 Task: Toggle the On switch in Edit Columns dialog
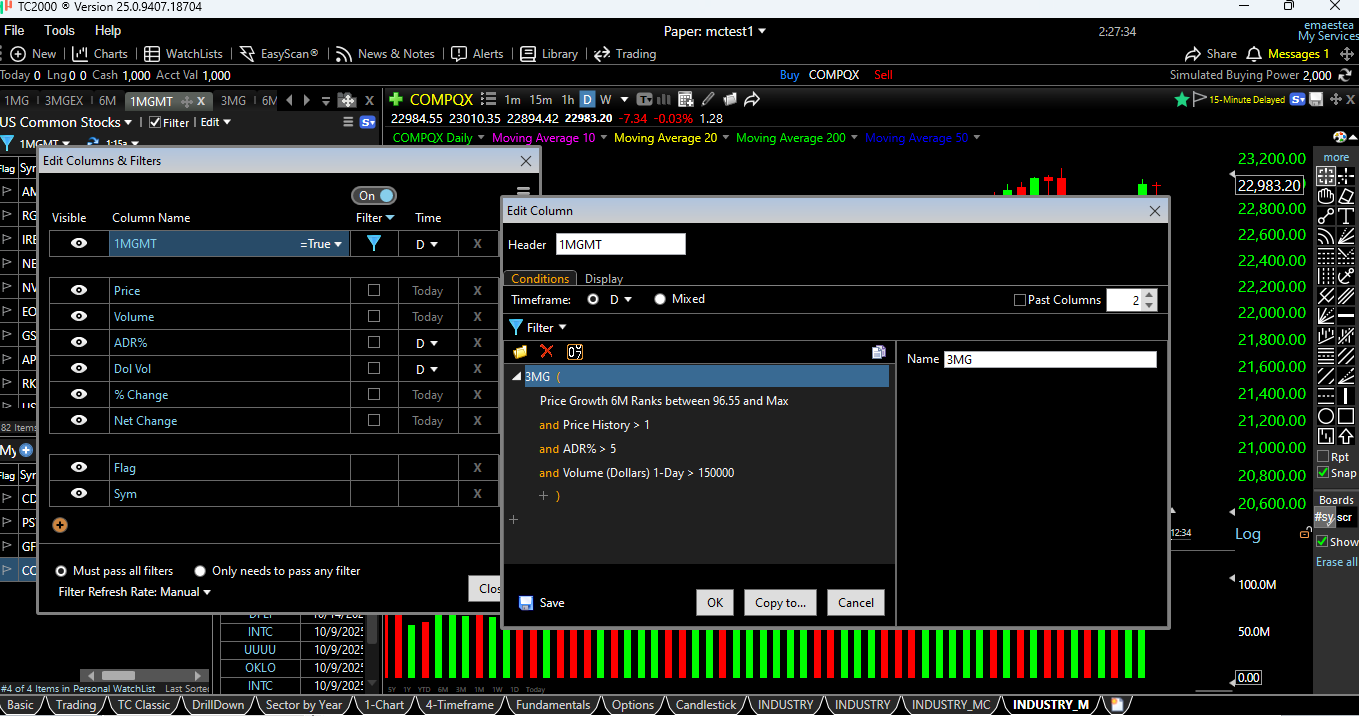[374, 195]
